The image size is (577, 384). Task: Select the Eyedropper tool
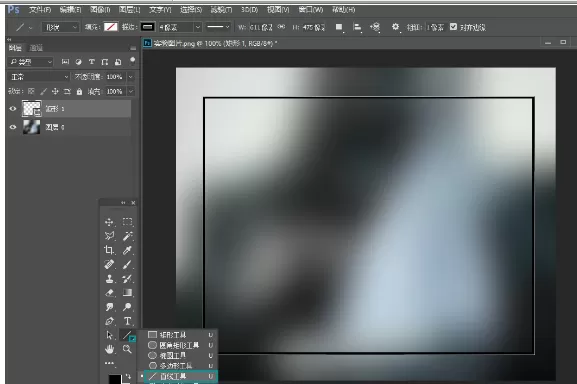(x=127, y=250)
